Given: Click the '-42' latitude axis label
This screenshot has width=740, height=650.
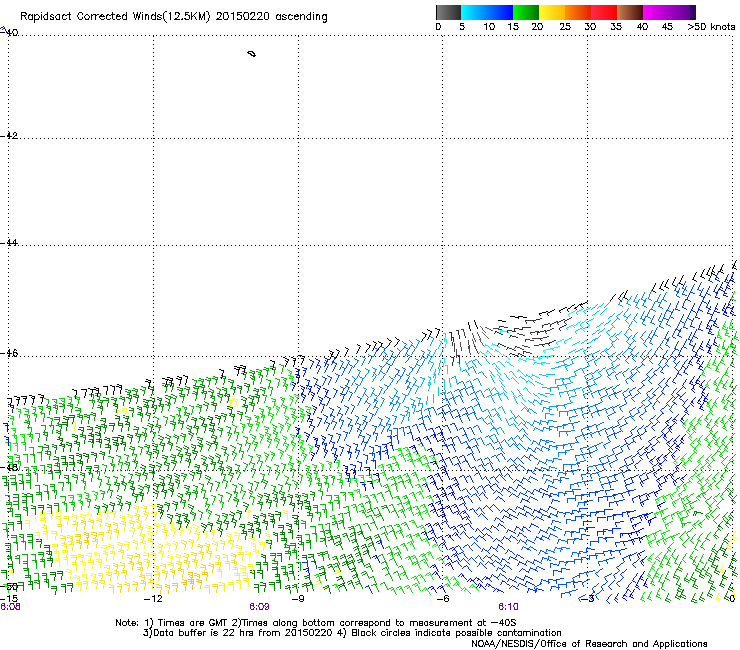Looking at the screenshot, I should (9, 135).
